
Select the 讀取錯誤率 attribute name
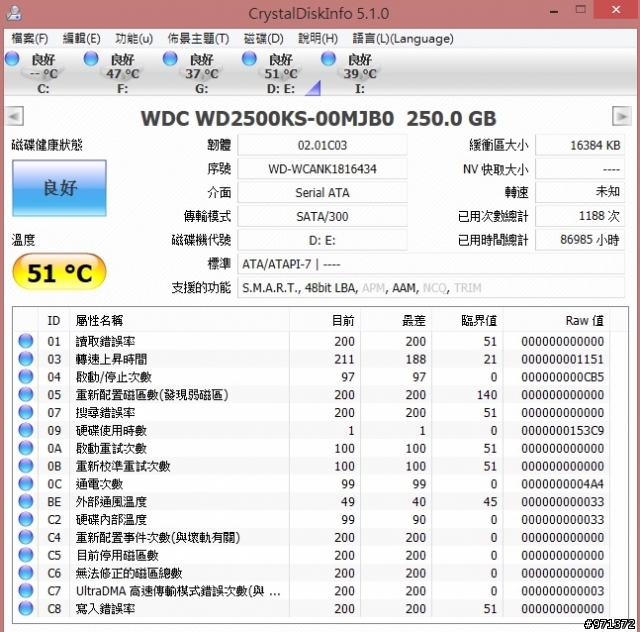tap(105, 341)
